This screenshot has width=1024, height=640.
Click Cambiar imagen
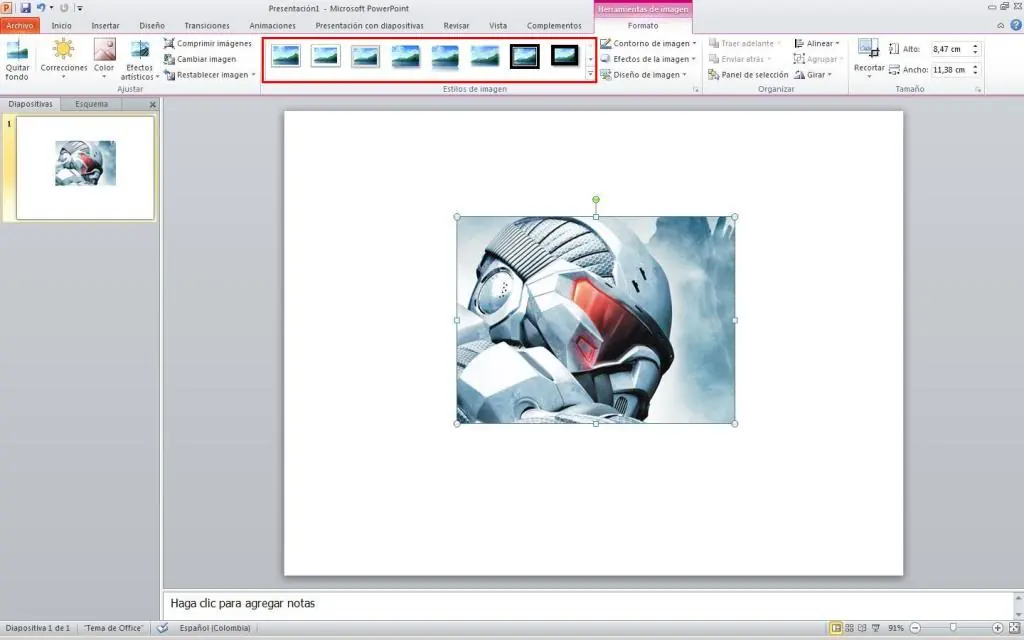click(x=200, y=59)
